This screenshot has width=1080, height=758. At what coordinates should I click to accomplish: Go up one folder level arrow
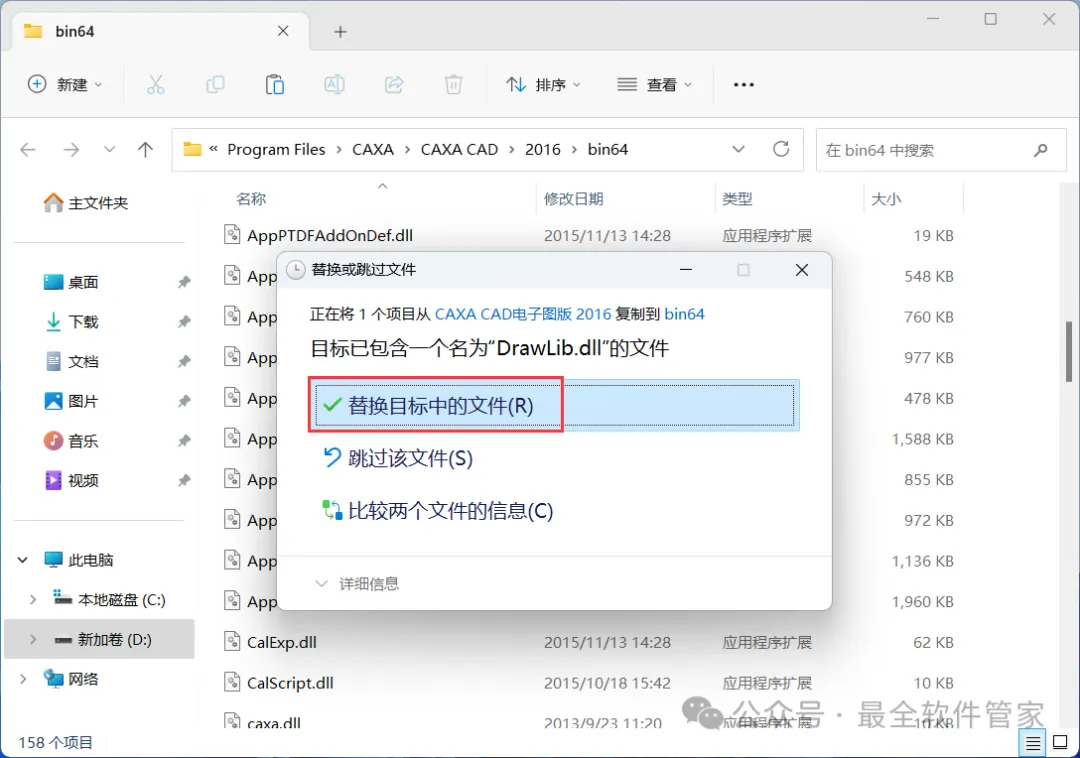145,149
